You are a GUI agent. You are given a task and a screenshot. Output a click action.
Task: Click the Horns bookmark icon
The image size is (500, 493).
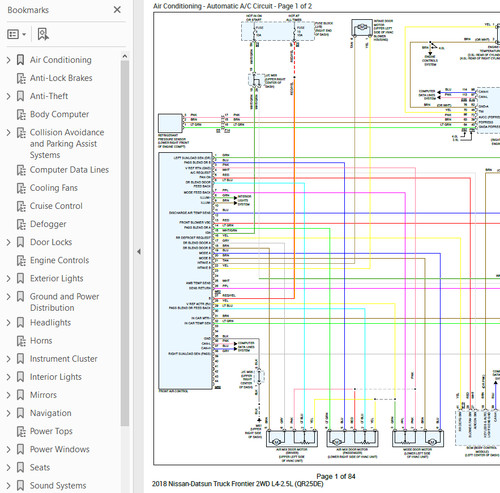pos(21,341)
